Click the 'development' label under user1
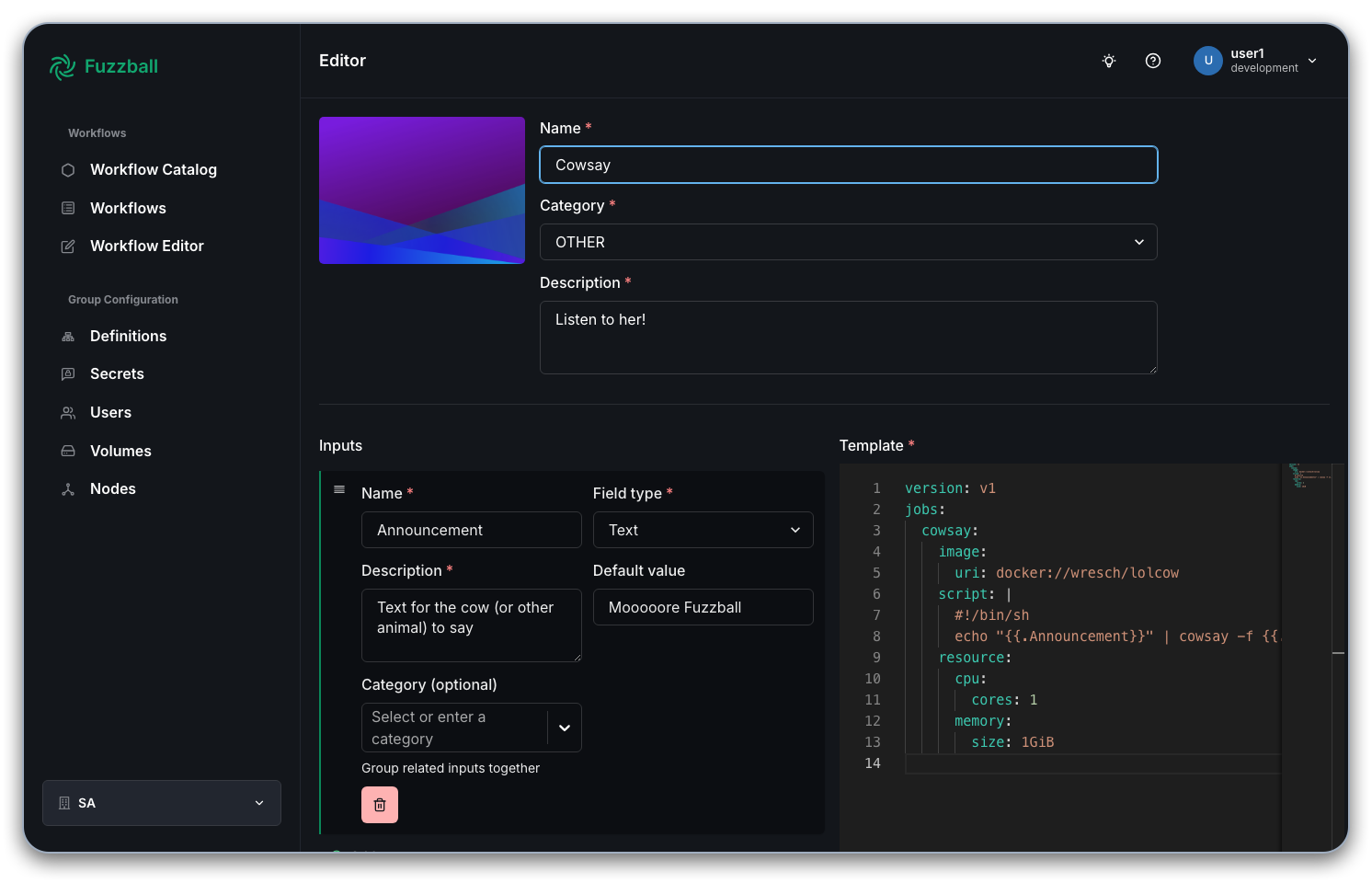 click(x=1264, y=68)
